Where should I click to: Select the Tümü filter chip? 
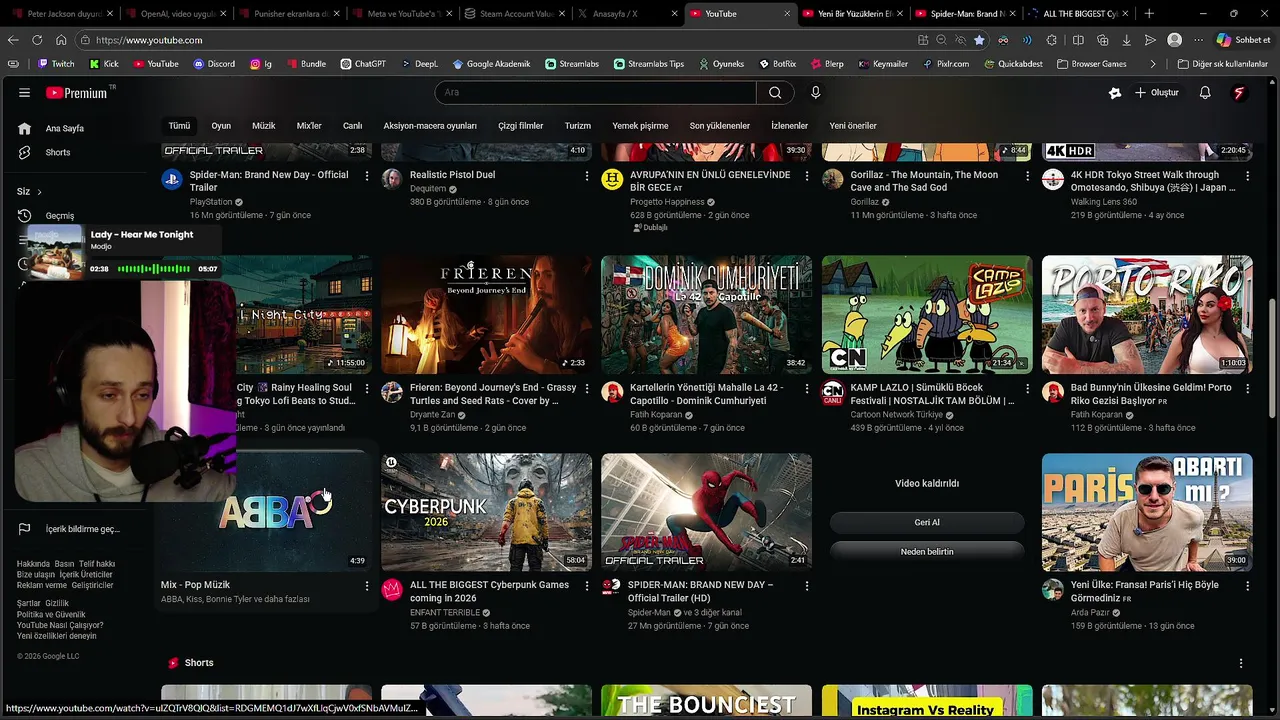(179, 126)
